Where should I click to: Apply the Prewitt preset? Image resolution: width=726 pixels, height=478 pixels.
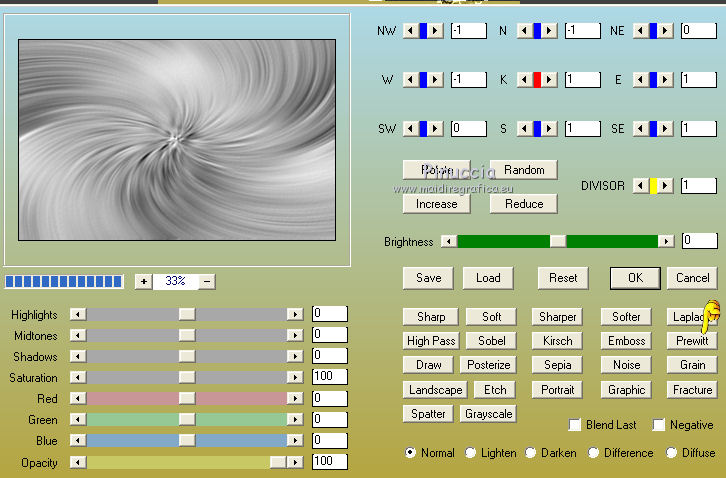pos(692,341)
